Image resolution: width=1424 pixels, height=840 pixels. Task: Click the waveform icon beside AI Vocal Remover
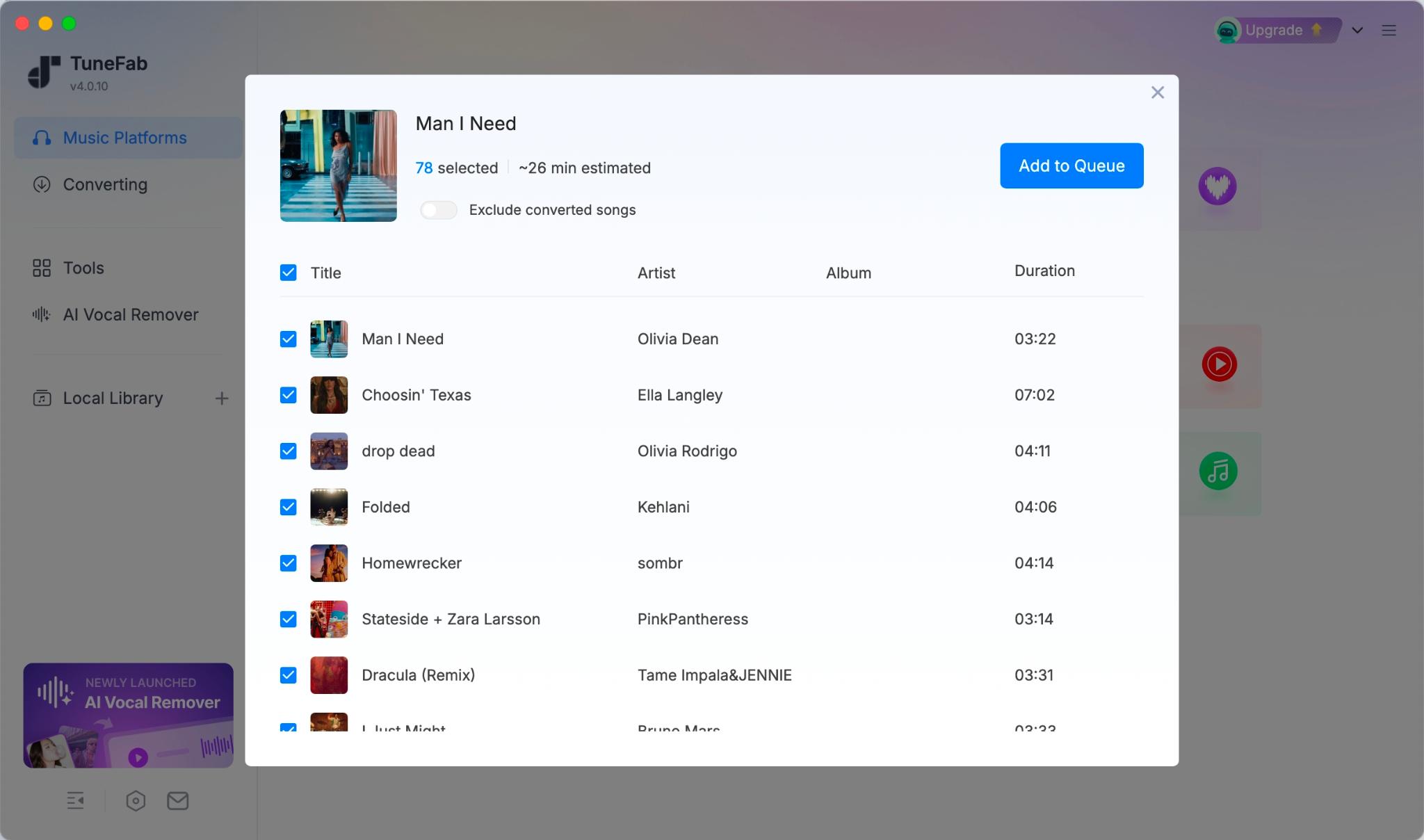(42, 314)
